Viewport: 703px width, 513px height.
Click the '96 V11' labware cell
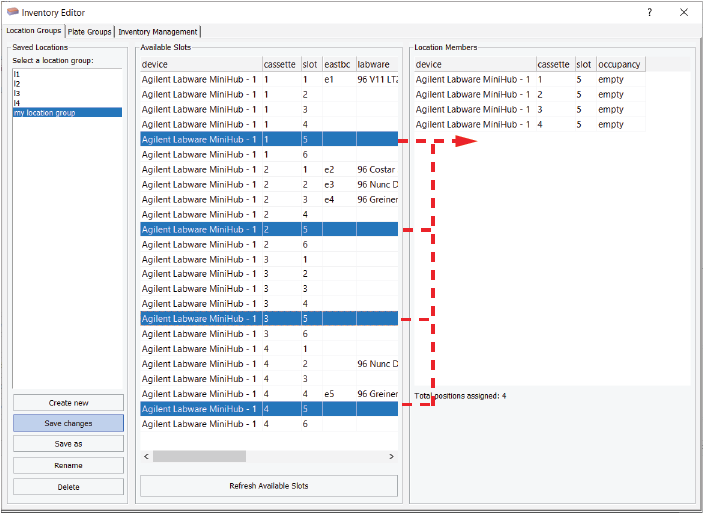coord(377,79)
